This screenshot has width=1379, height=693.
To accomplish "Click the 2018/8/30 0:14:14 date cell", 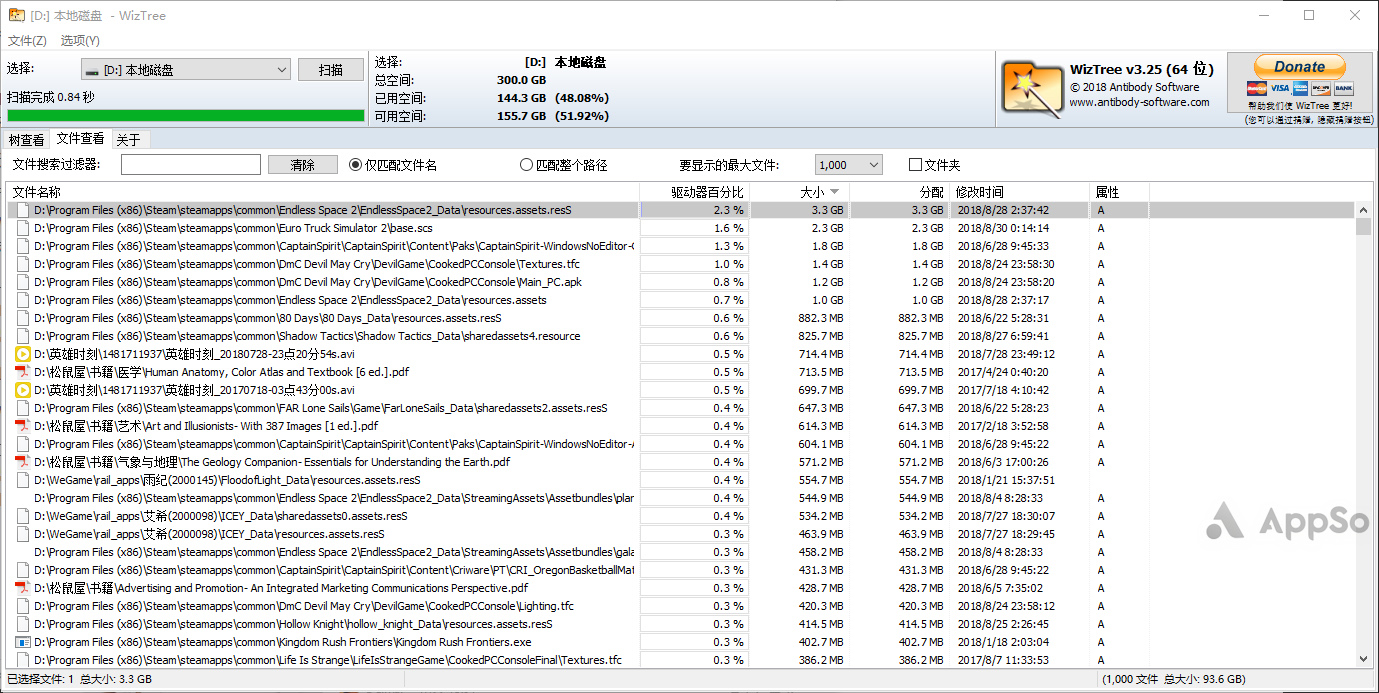I will (x=1003, y=228).
